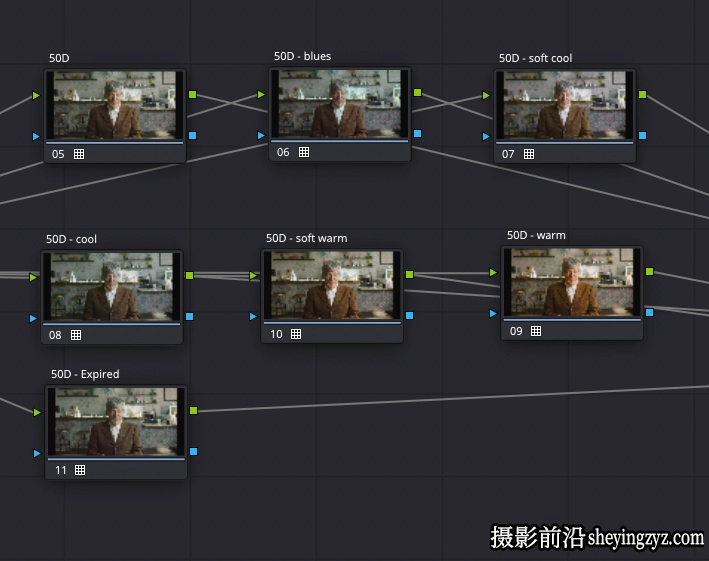Image resolution: width=709 pixels, height=561 pixels.
Task: Click green RGB output square of node 07
Action: click(643, 94)
